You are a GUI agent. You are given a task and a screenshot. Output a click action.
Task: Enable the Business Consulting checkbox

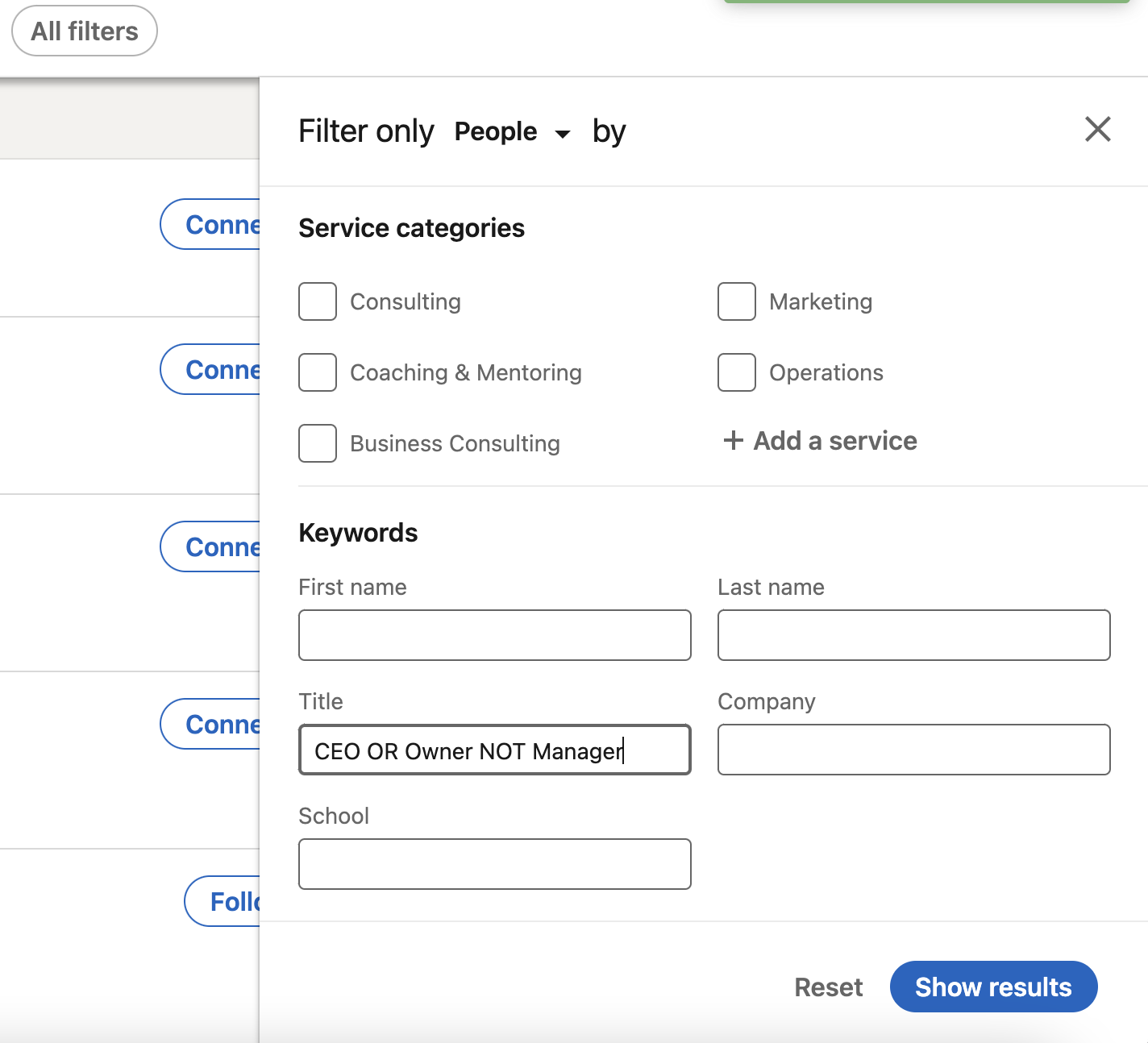318,443
